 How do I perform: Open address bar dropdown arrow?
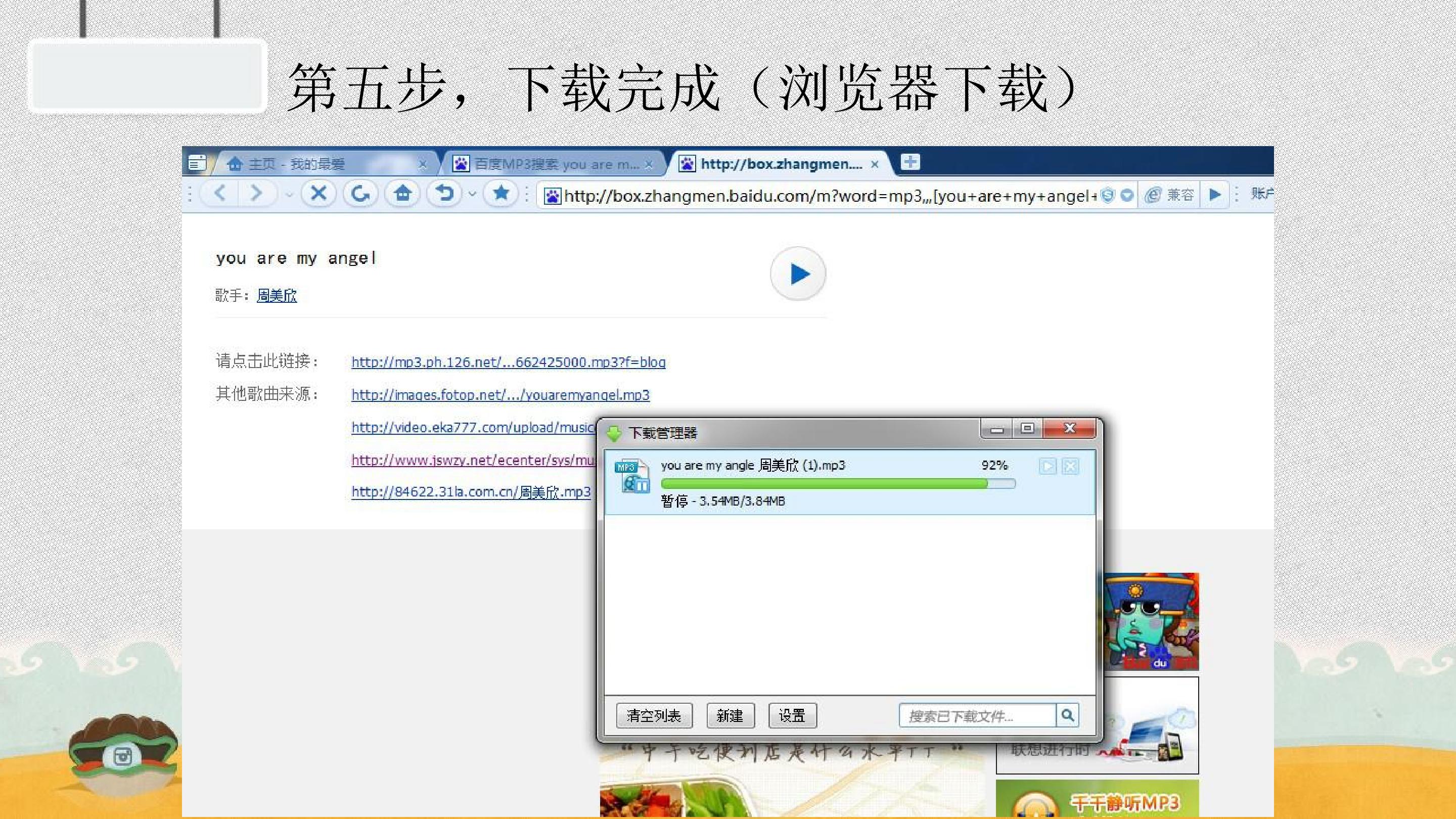pyautogui.click(x=1127, y=196)
